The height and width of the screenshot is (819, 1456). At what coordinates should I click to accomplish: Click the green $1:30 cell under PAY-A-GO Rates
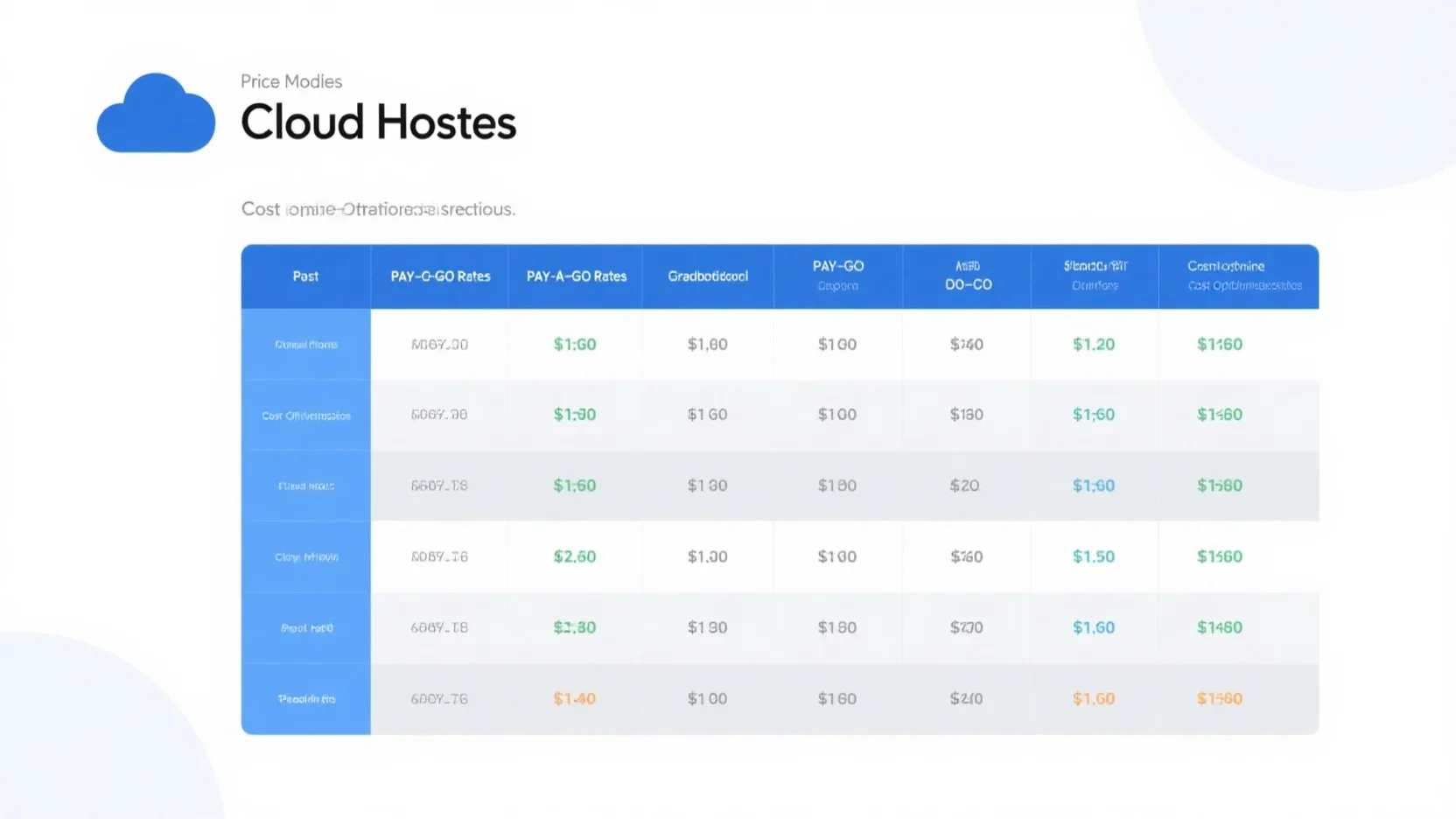tap(575, 415)
